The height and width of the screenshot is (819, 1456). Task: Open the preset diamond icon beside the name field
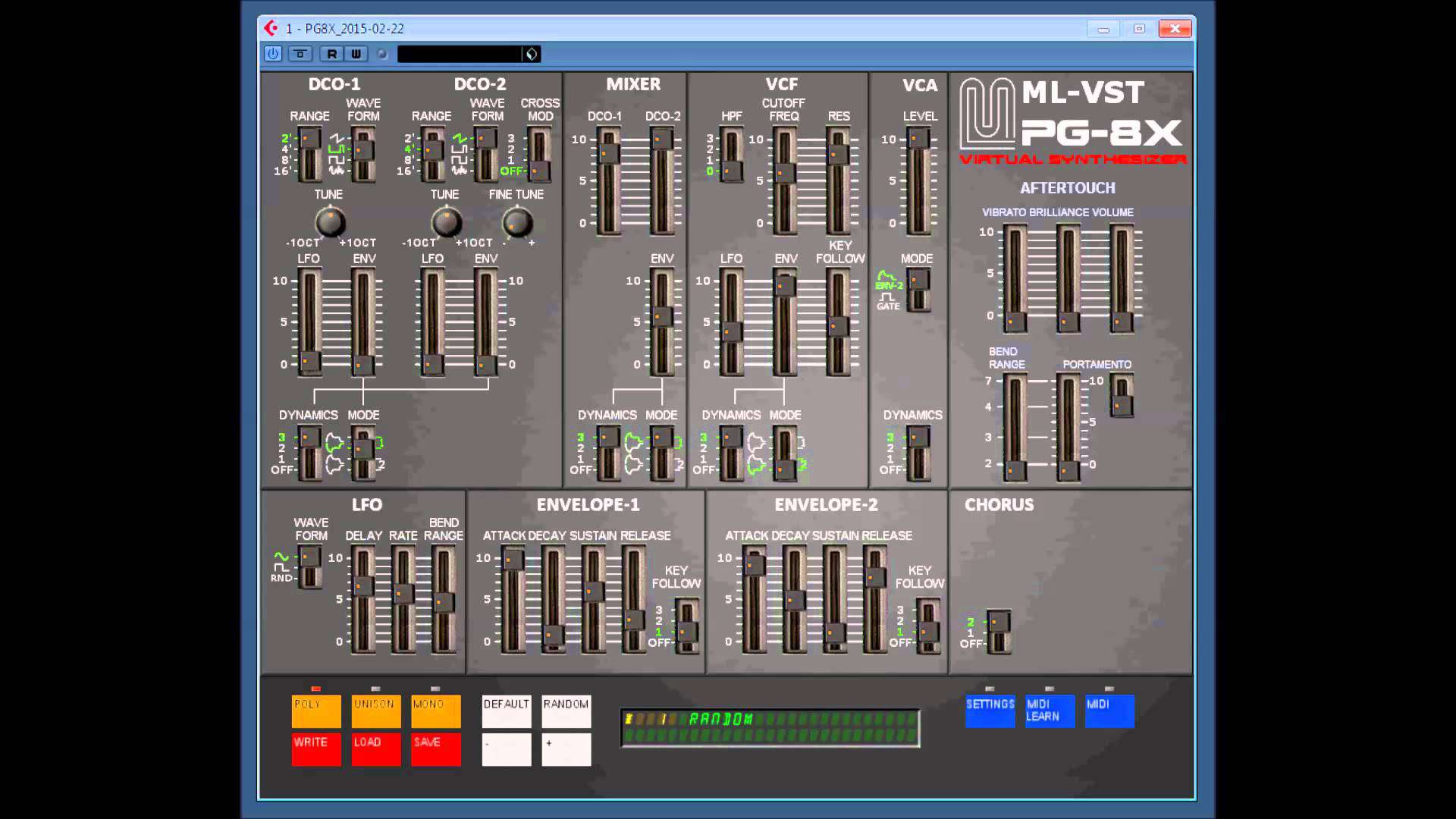pyautogui.click(x=532, y=54)
